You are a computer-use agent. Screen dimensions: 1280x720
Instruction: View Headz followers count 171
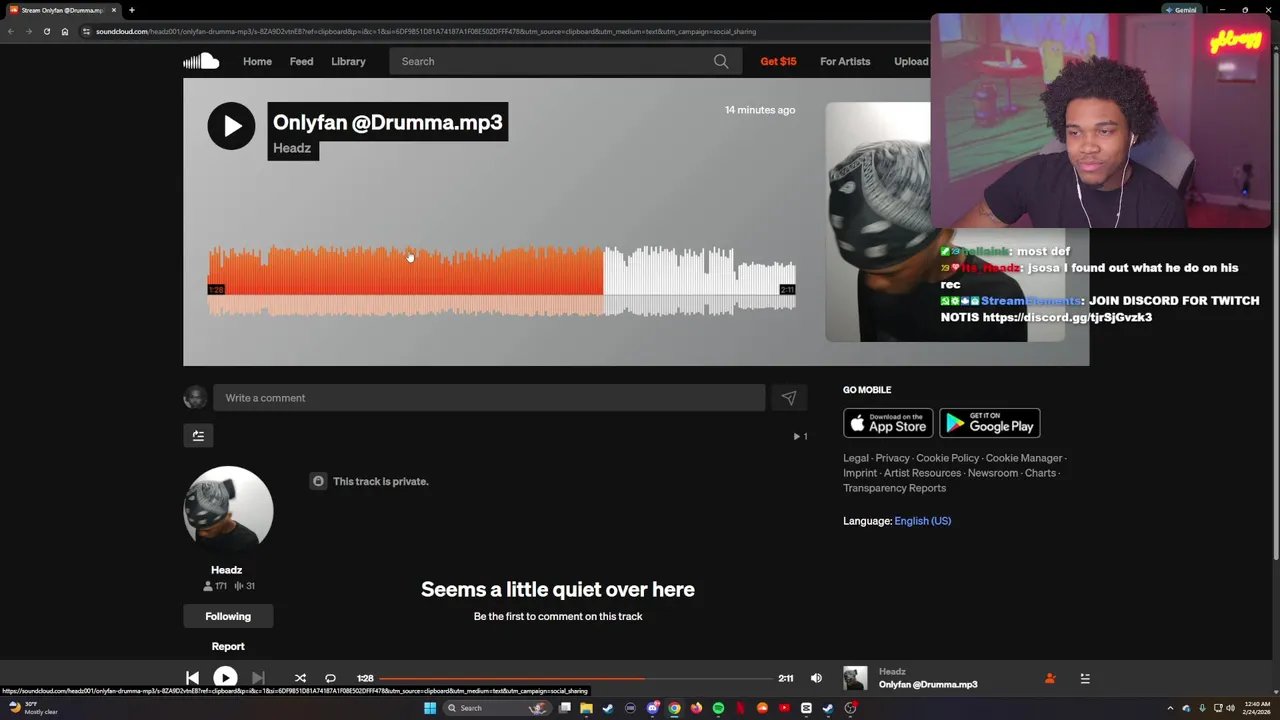(215, 586)
